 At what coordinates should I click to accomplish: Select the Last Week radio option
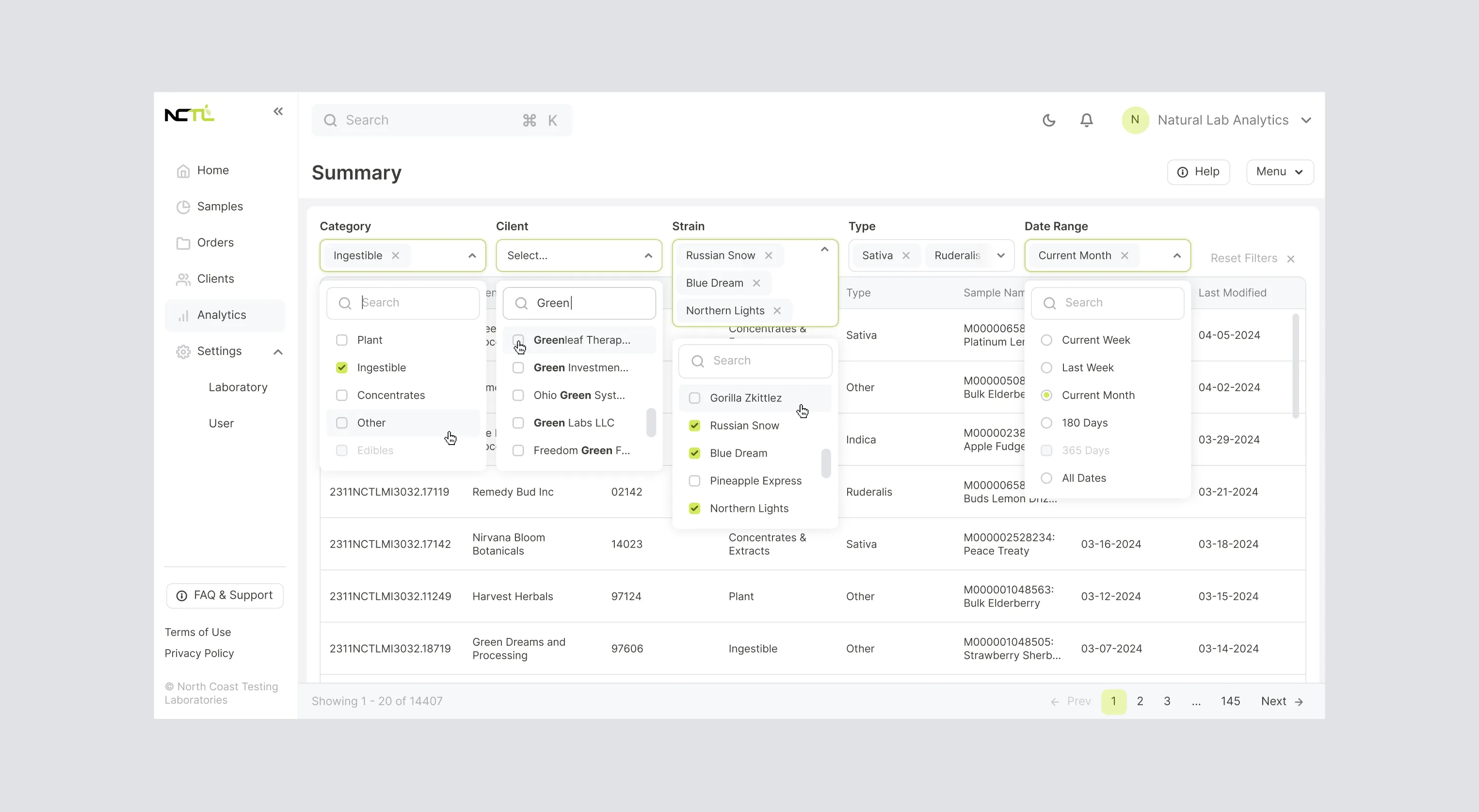pos(1046,367)
